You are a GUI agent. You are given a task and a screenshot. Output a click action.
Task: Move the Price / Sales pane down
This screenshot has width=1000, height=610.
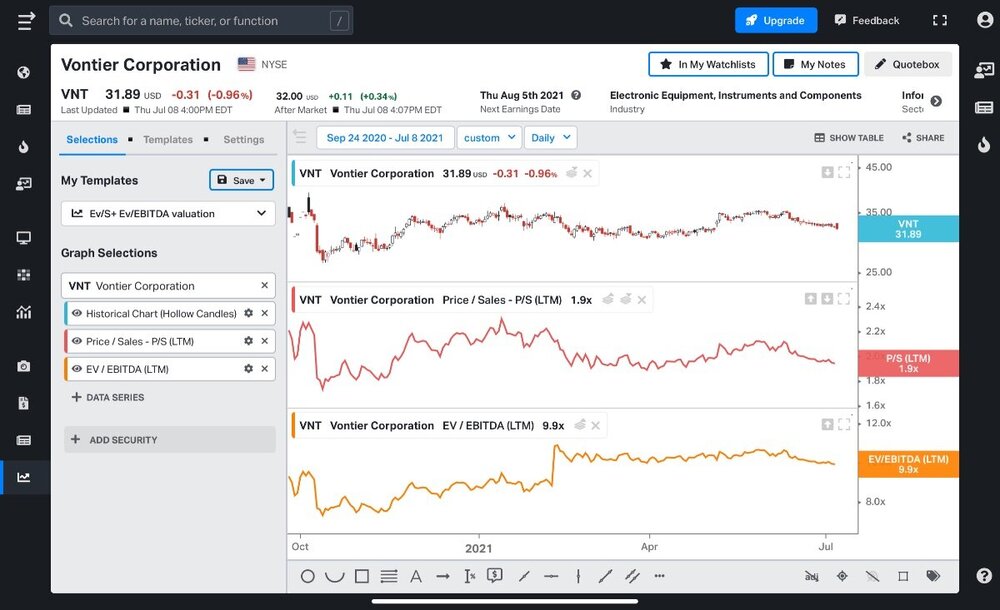point(827,299)
